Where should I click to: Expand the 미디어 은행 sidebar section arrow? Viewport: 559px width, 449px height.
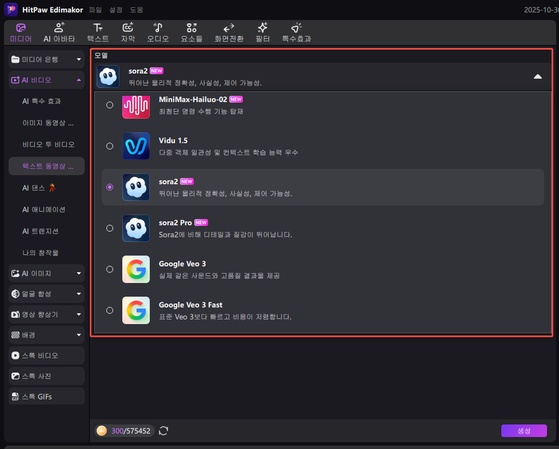click(79, 59)
